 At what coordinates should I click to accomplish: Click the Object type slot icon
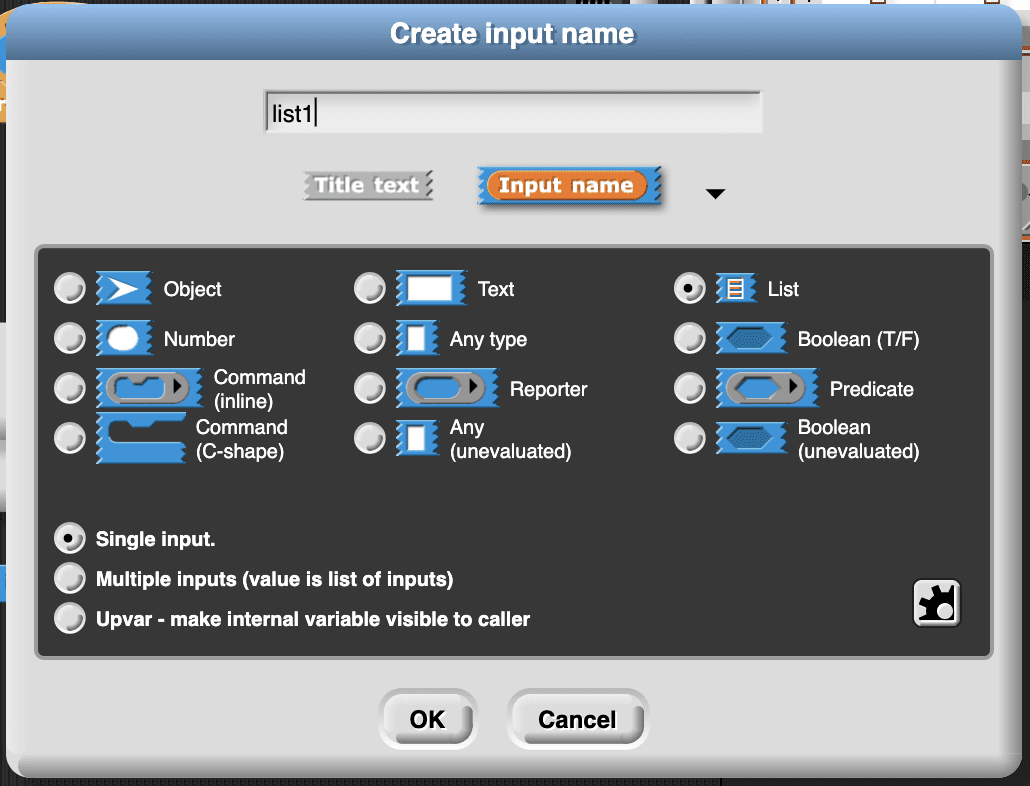point(123,289)
